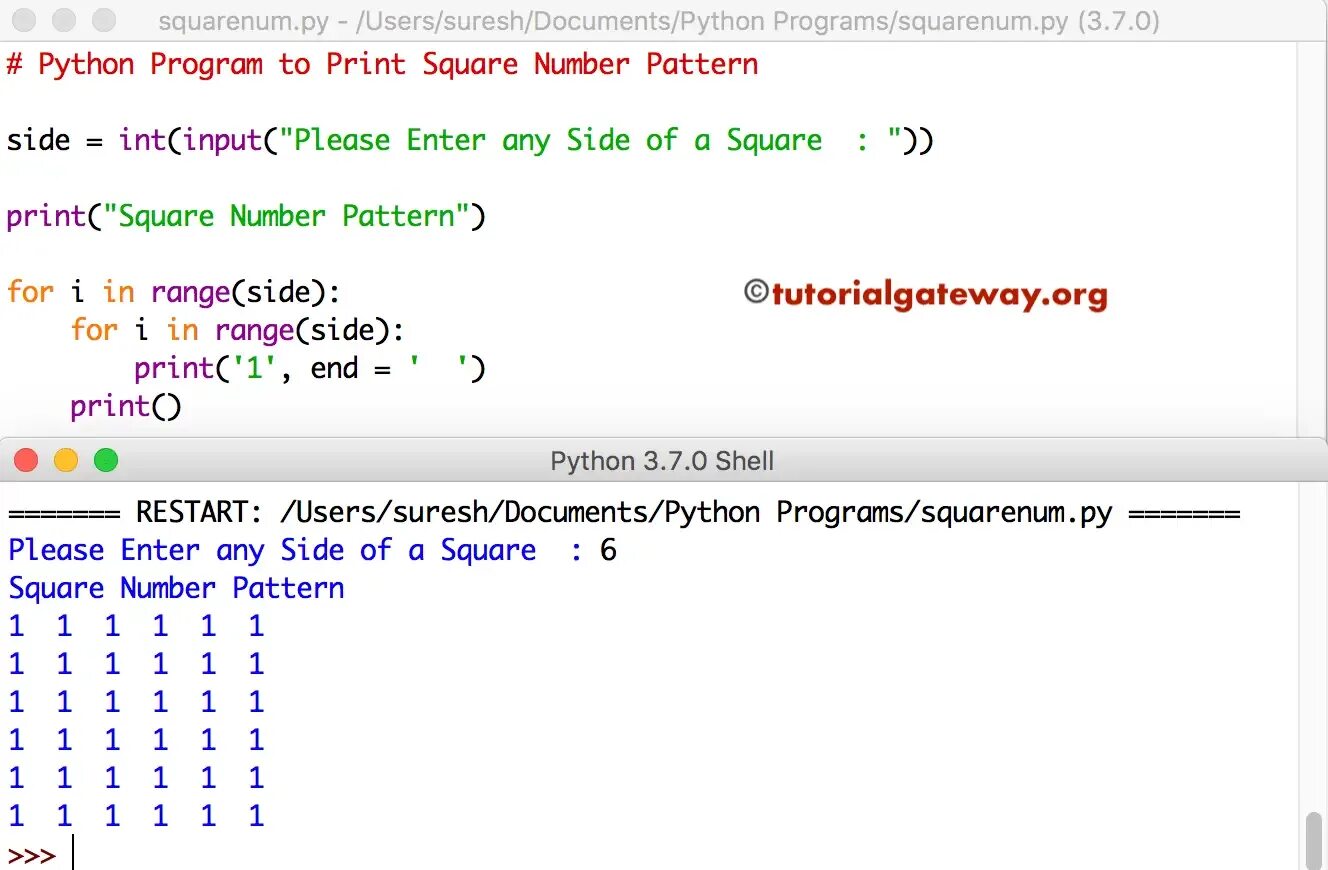The image size is (1328, 870).
Task: Click the squarenum.py editor title bar text
Action: [x=659, y=21]
